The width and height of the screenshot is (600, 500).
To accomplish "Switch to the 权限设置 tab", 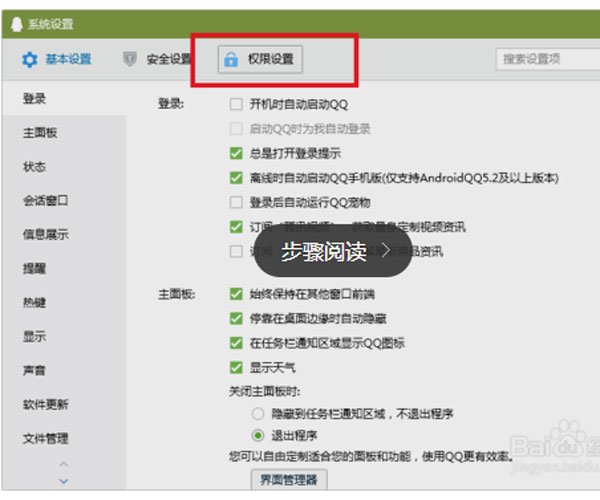I will coord(260,59).
